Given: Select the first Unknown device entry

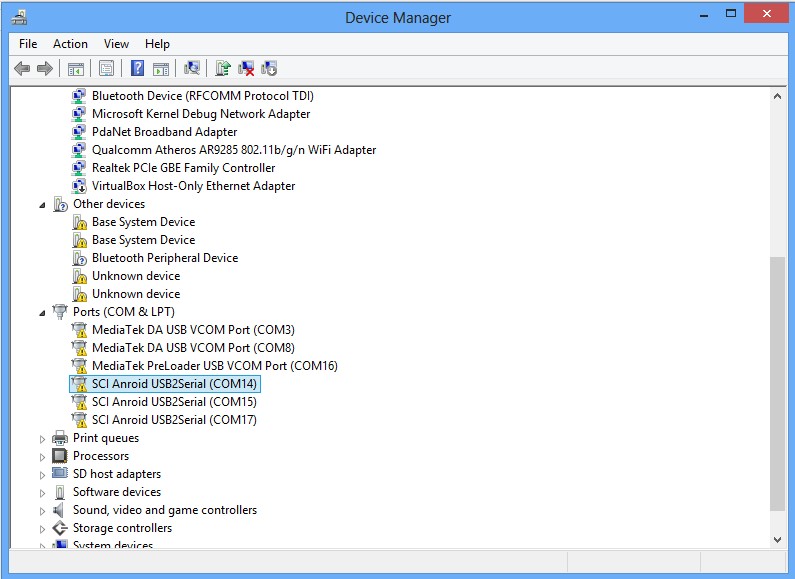Looking at the screenshot, I should (x=136, y=276).
